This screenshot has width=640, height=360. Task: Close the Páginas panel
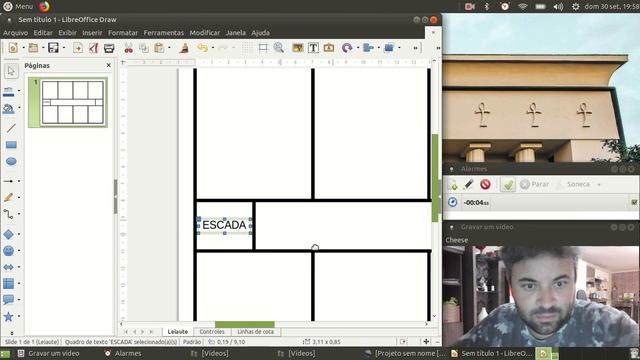pyautogui.click(x=109, y=65)
